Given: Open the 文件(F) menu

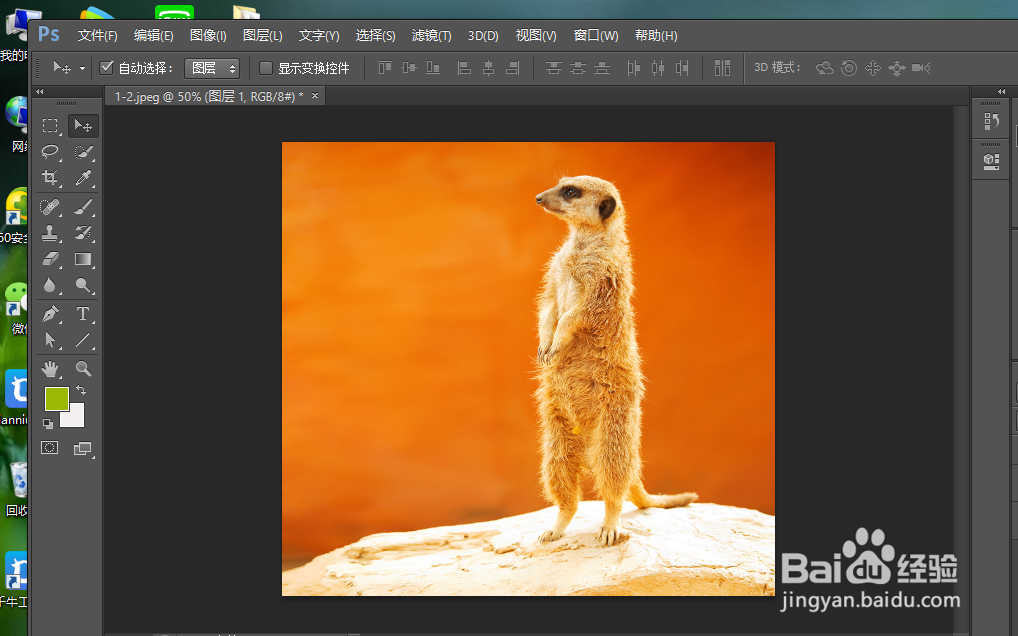Looking at the screenshot, I should point(97,36).
